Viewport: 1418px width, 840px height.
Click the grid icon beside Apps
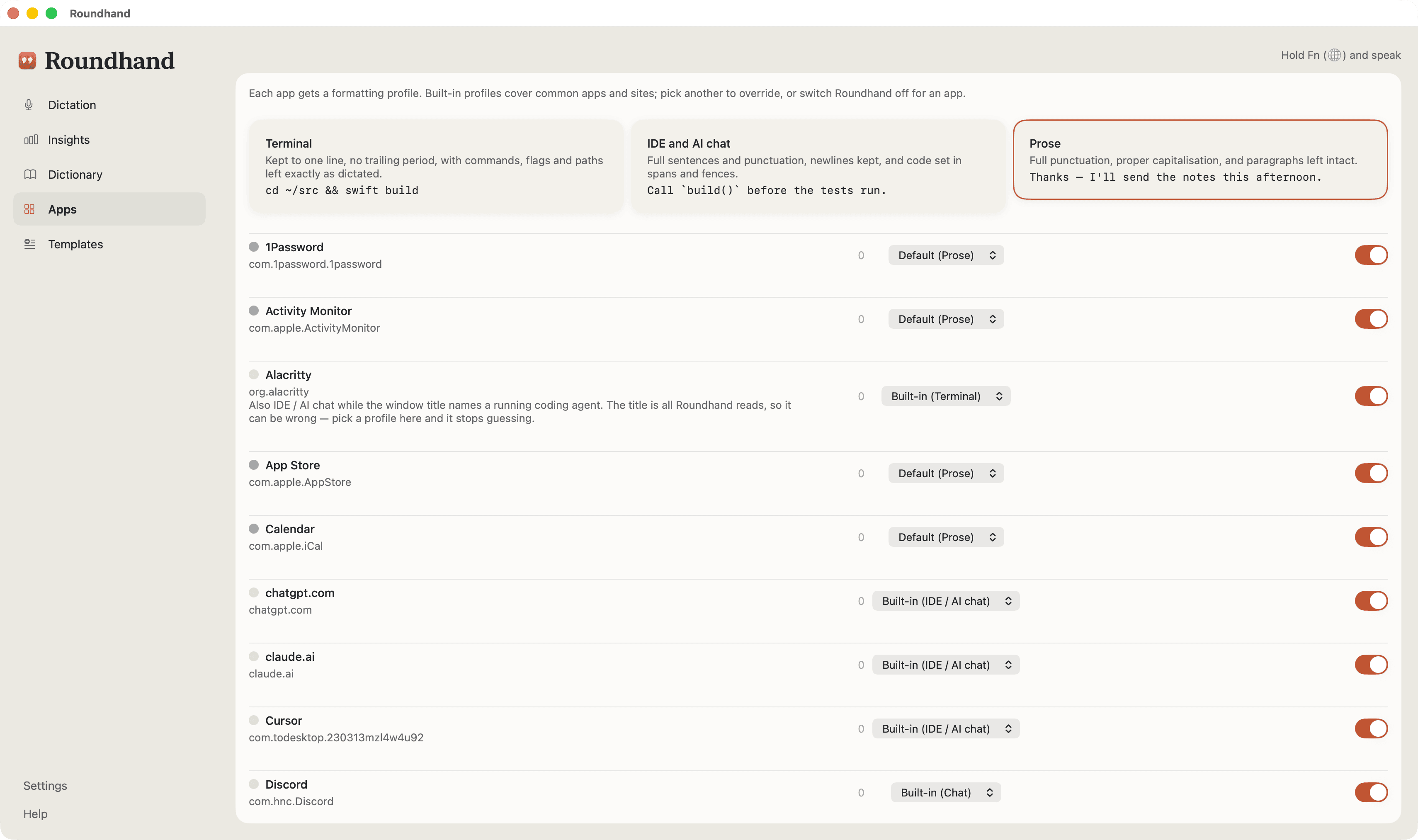pyautogui.click(x=29, y=209)
